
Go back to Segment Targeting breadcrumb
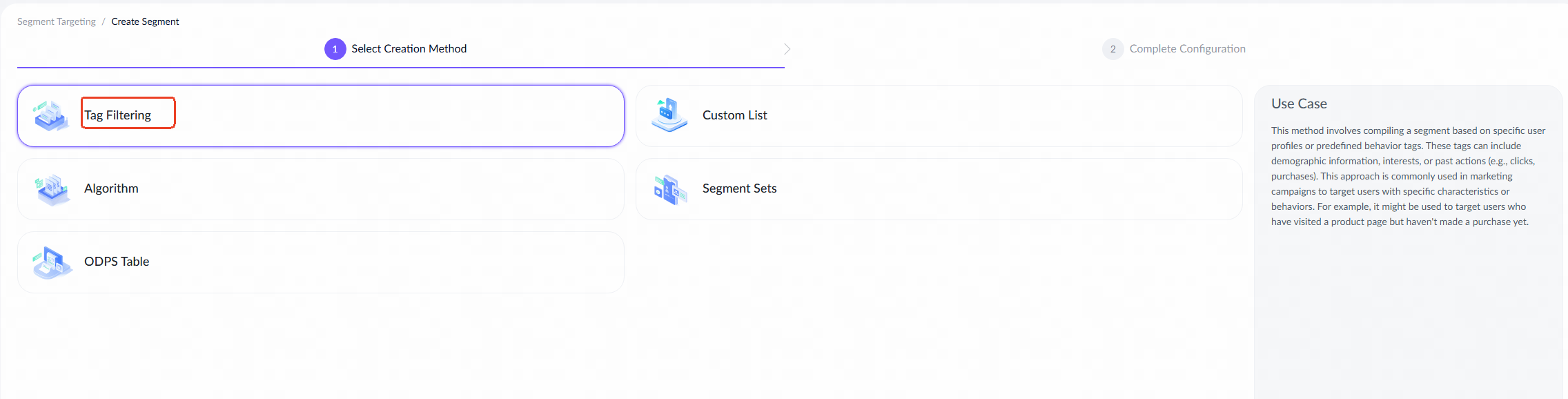coord(57,21)
